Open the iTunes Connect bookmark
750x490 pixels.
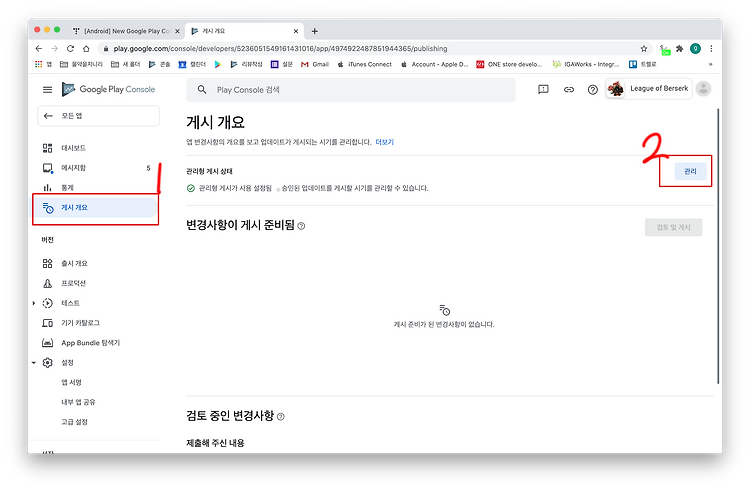[x=364, y=64]
